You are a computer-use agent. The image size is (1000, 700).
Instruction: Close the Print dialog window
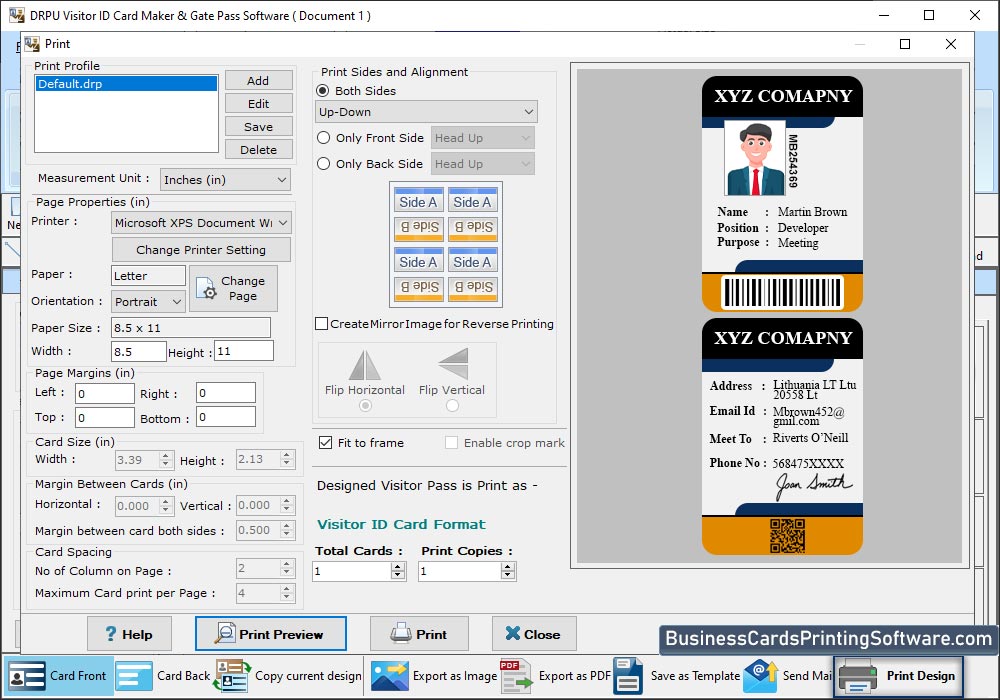[951, 44]
